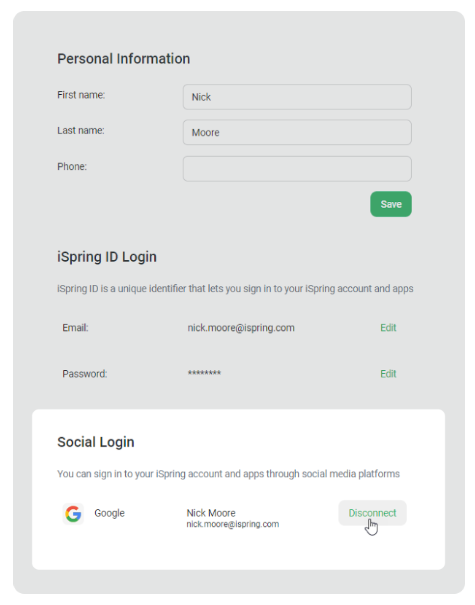Click the Google logo icon

click(x=73, y=514)
